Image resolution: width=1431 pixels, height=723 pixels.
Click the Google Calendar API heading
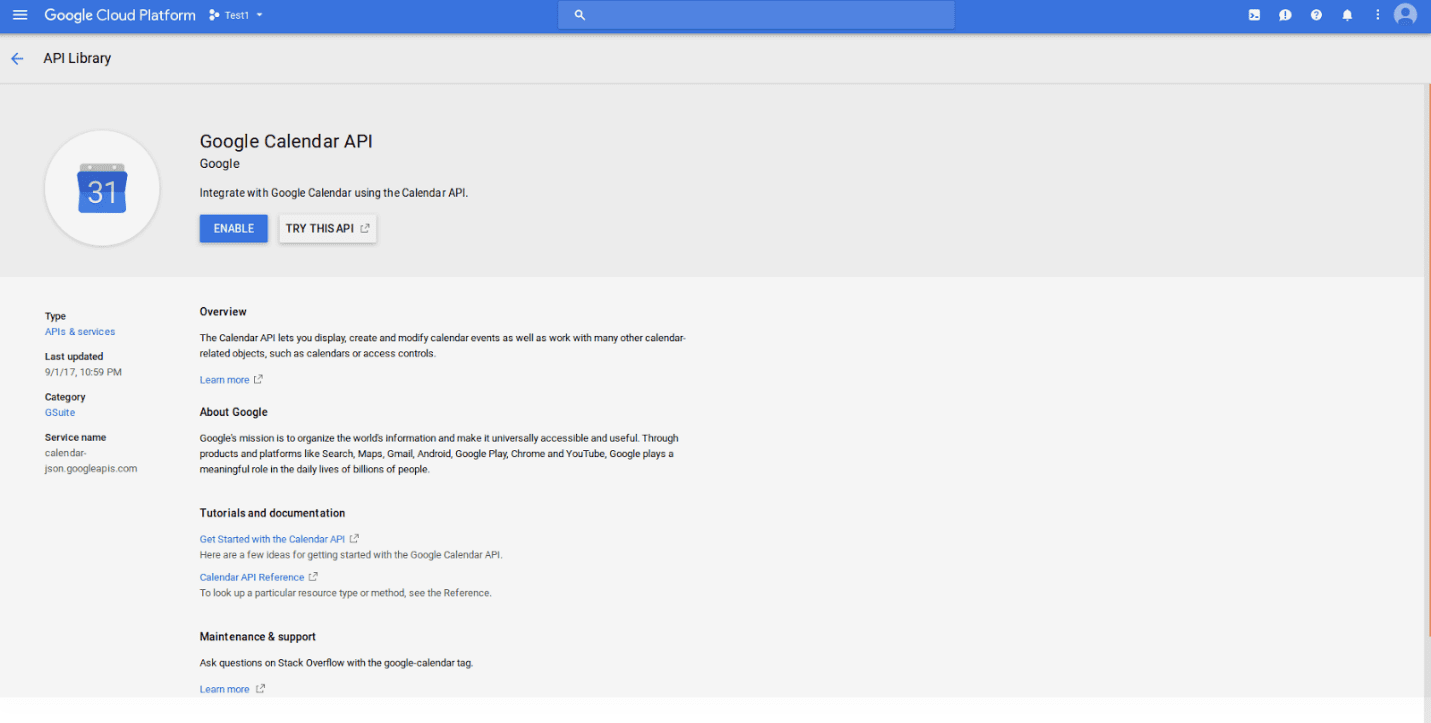286,141
